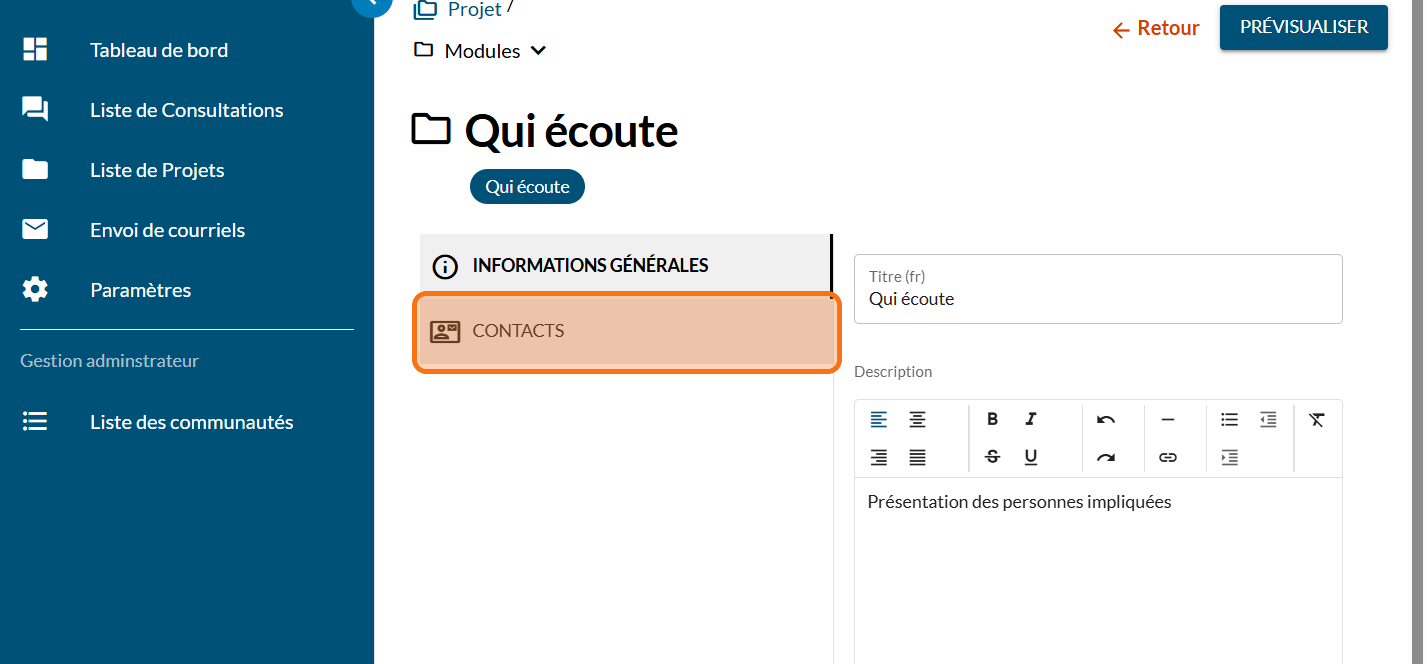Clear text formatting
Viewport: 1427px width, 664px height.
tap(1316, 420)
